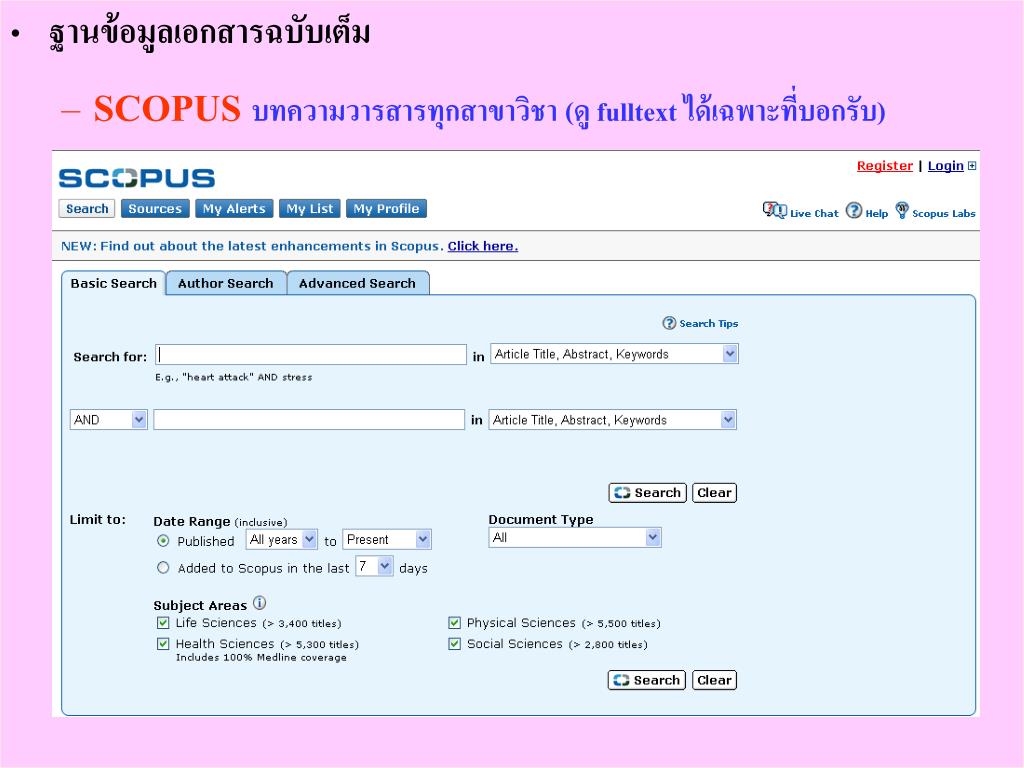The height and width of the screenshot is (768, 1024).
Task: Click the Search Tips link text
Action: coord(709,323)
